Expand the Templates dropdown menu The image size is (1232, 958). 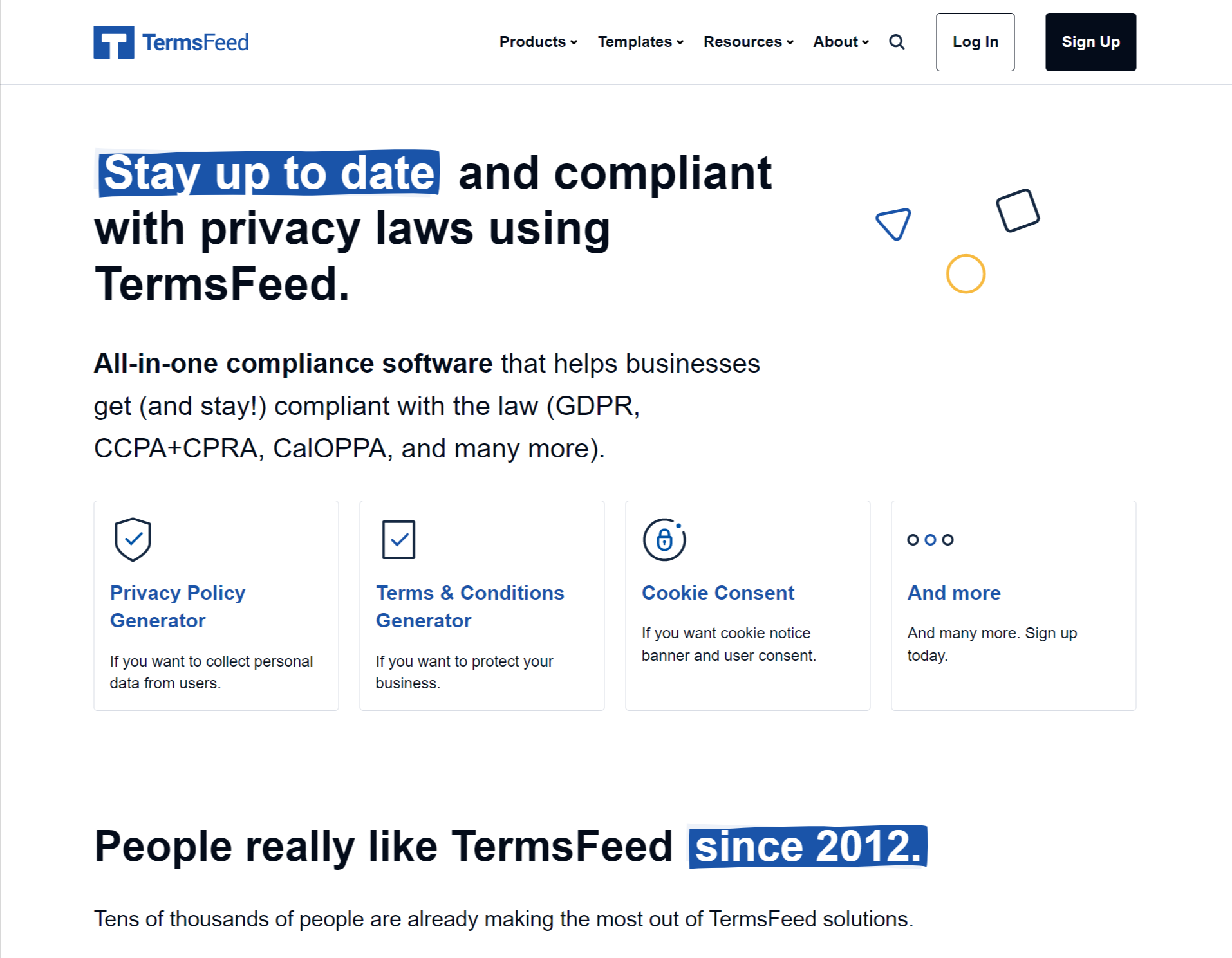tap(640, 42)
